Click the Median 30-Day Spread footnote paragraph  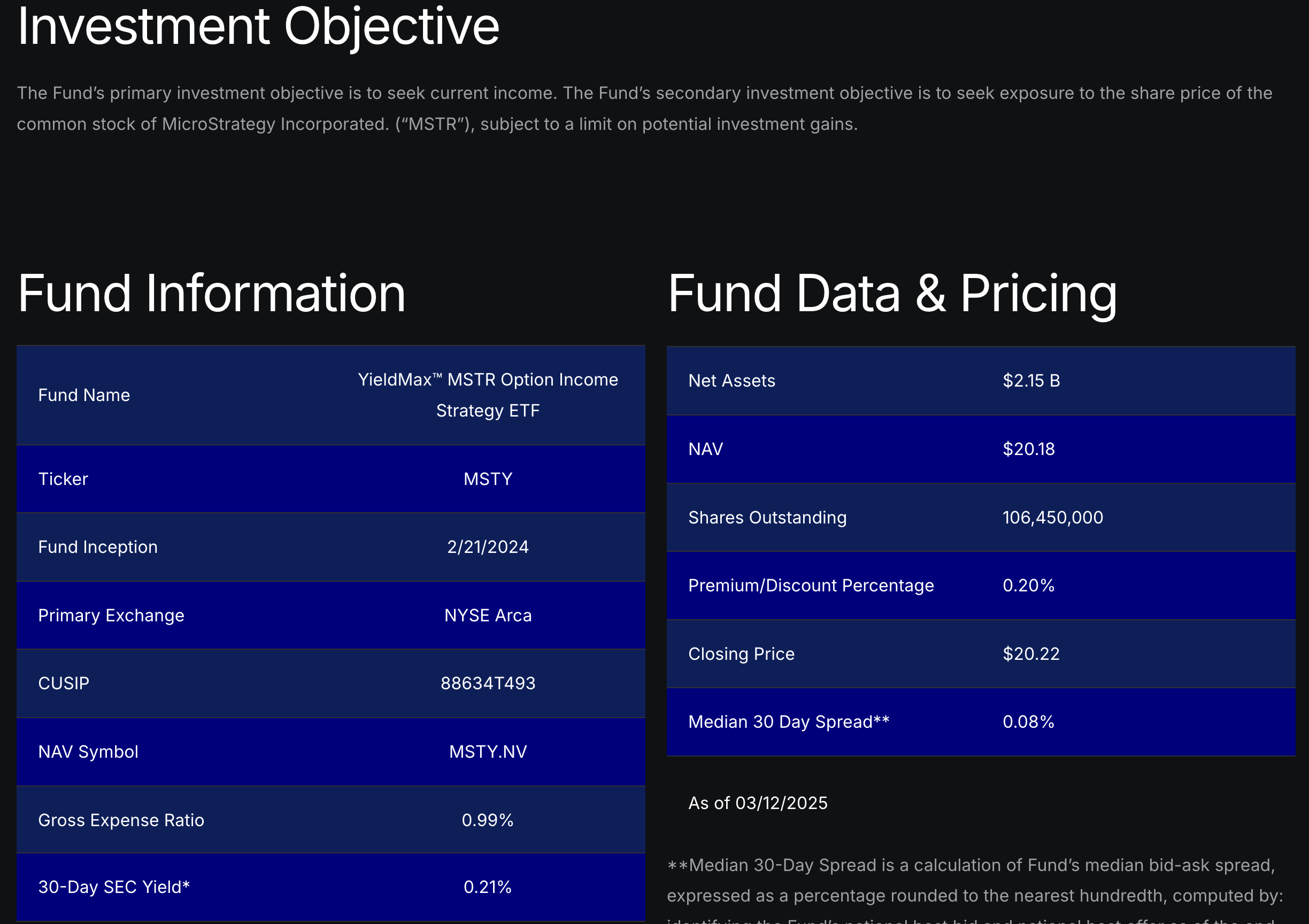point(975,890)
